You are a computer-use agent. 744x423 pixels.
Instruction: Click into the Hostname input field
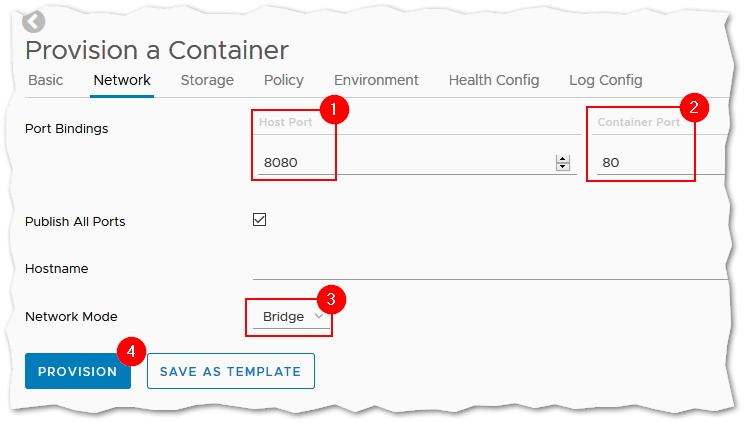pyautogui.click(x=491, y=269)
